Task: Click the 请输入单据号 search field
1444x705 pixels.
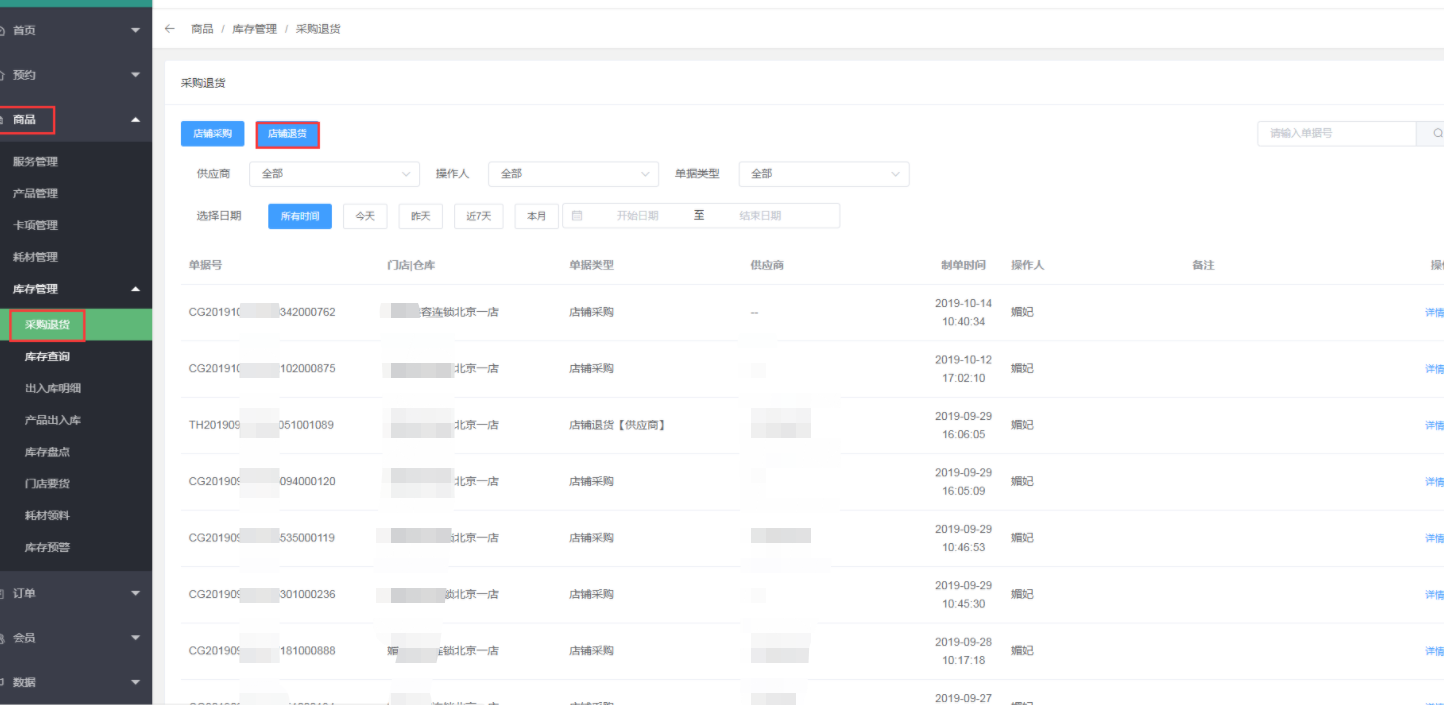Action: point(1337,133)
